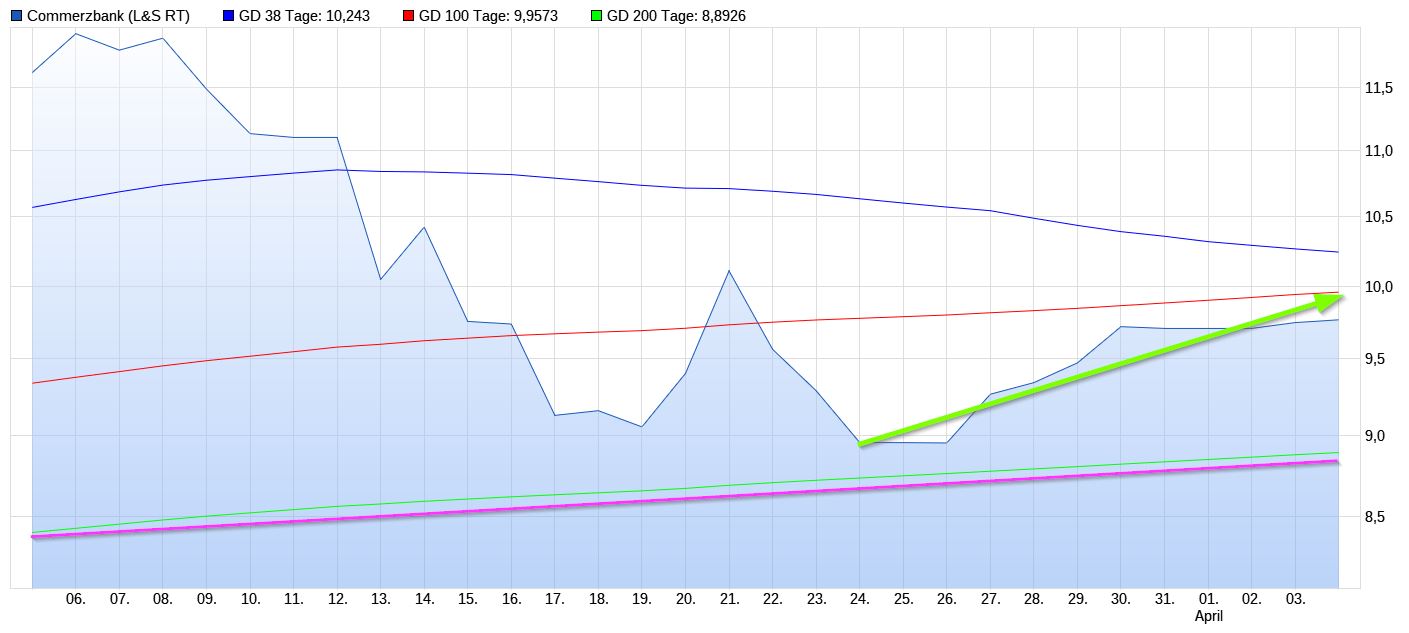The image size is (1409, 633).
Task: Click date label 21. on x-axis
Action: 730,600
